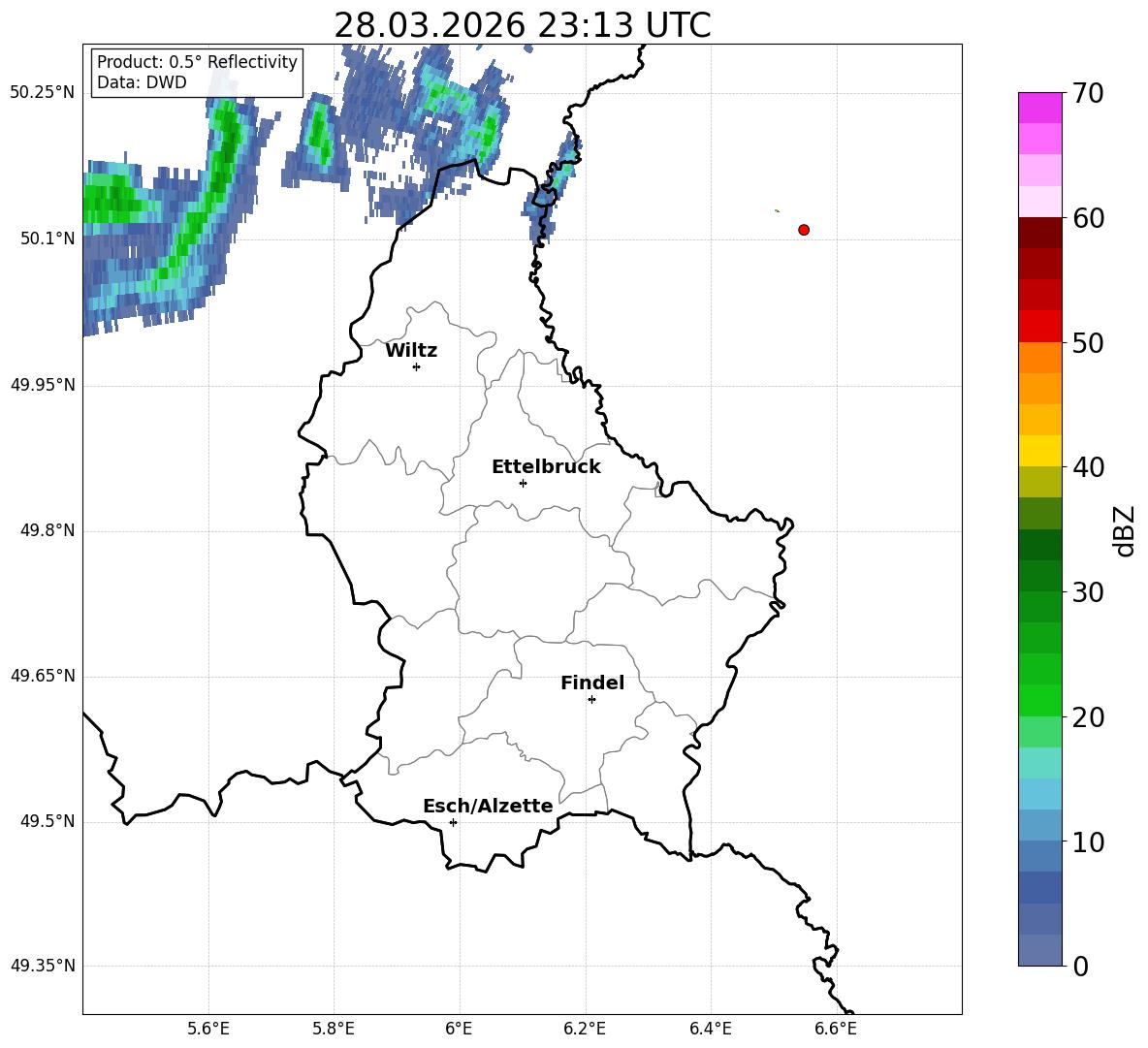Click the Data: DWD text

(x=142, y=82)
